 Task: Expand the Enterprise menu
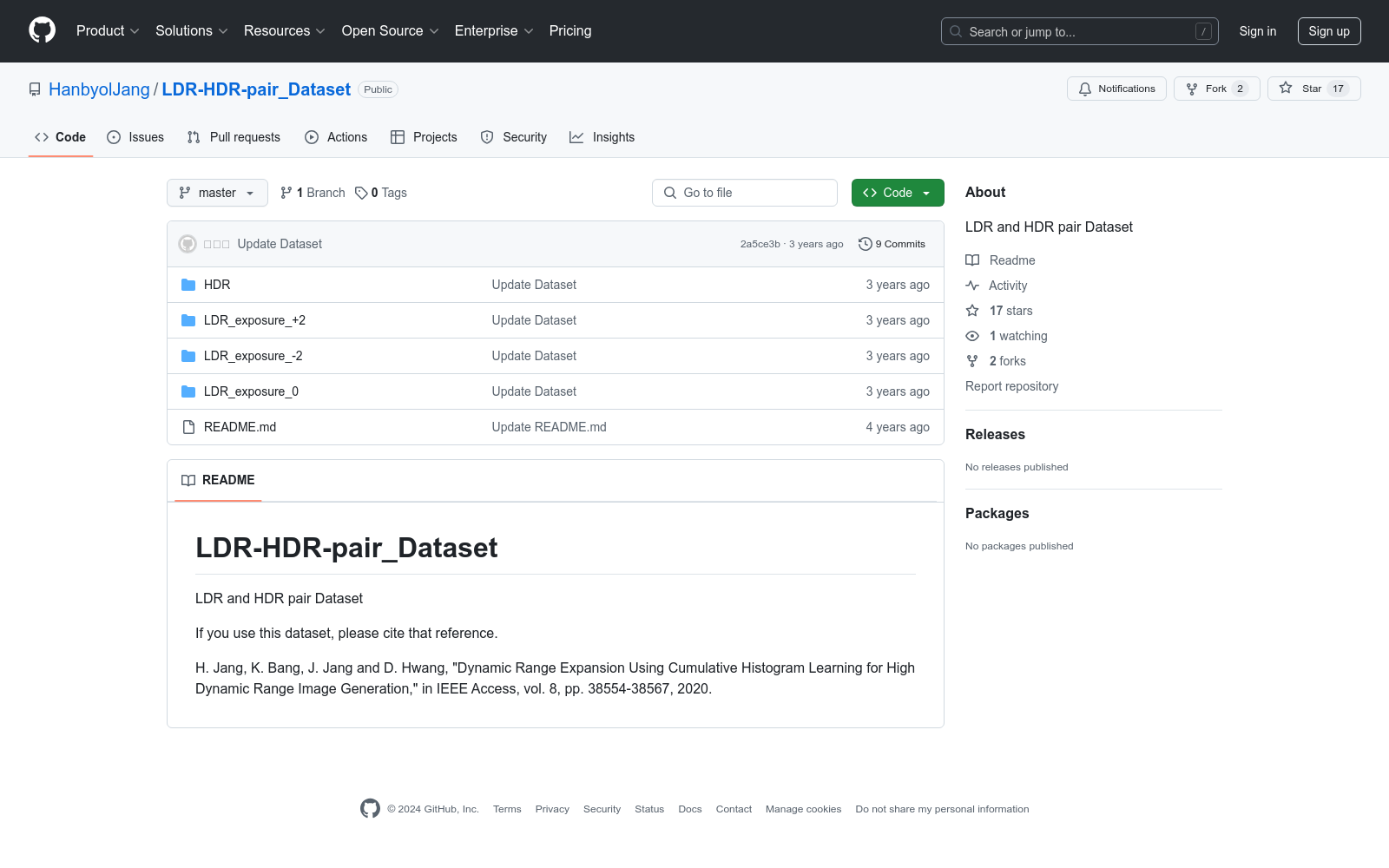[494, 31]
